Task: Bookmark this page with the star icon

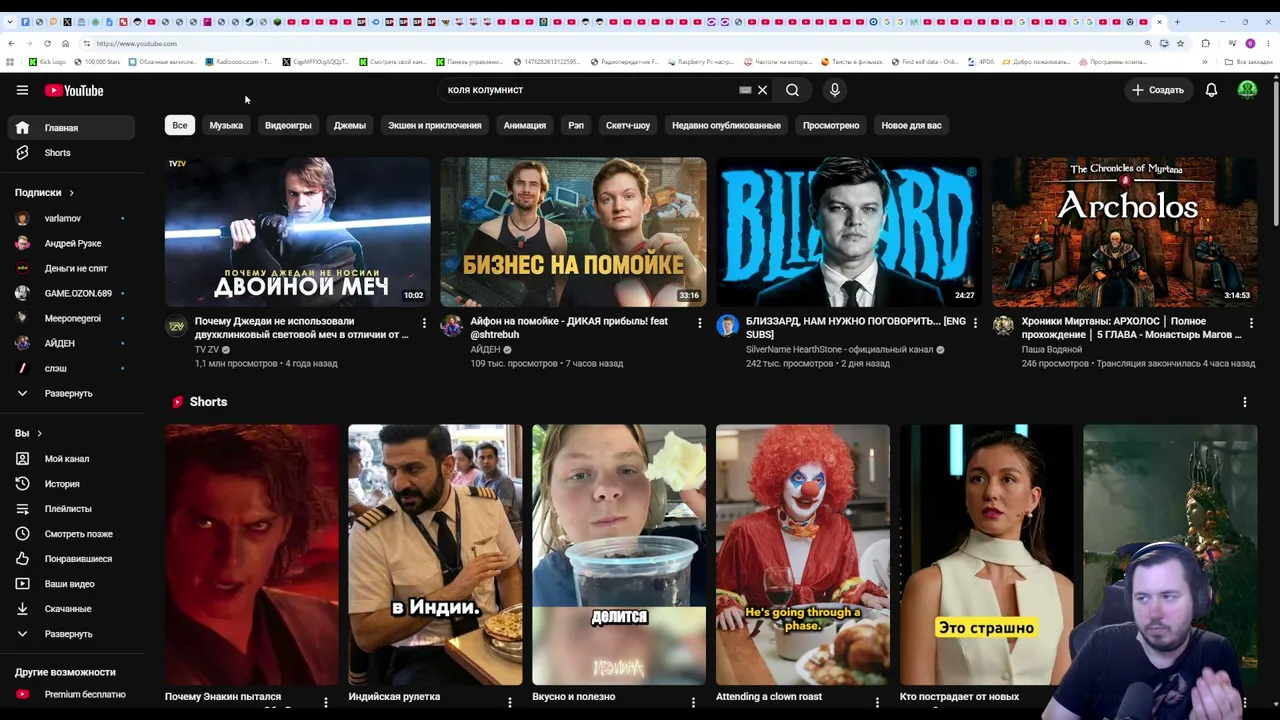Action: pyautogui.click(x=1180, y=43)
